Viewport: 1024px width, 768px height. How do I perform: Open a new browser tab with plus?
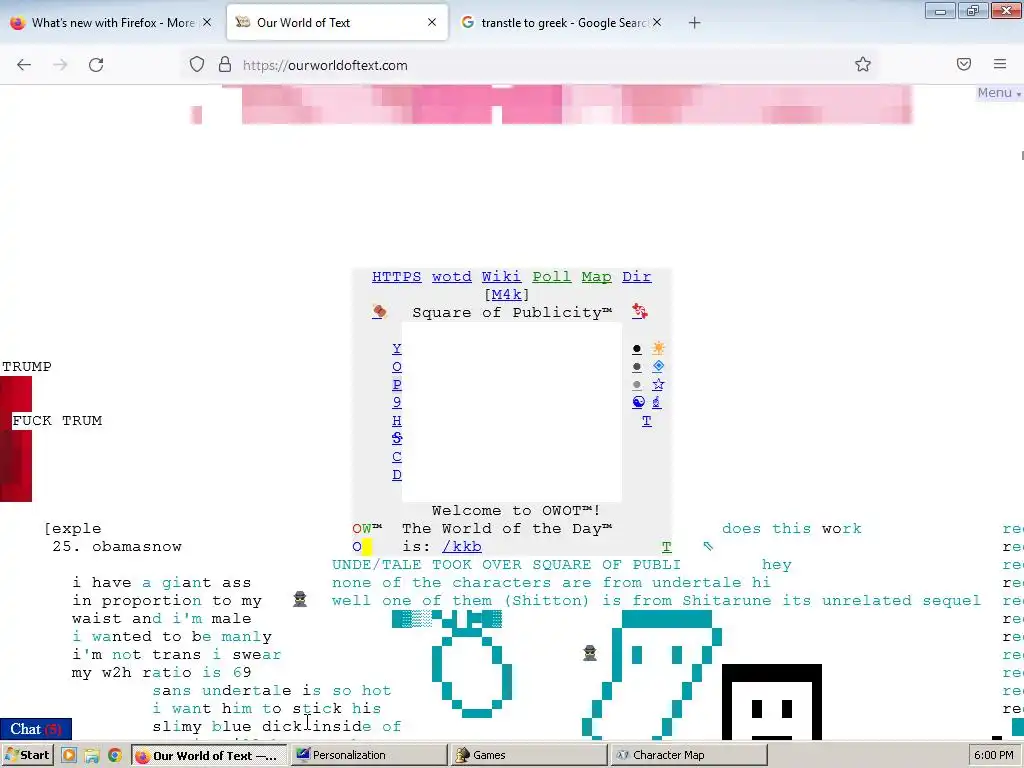coord(694,23)
